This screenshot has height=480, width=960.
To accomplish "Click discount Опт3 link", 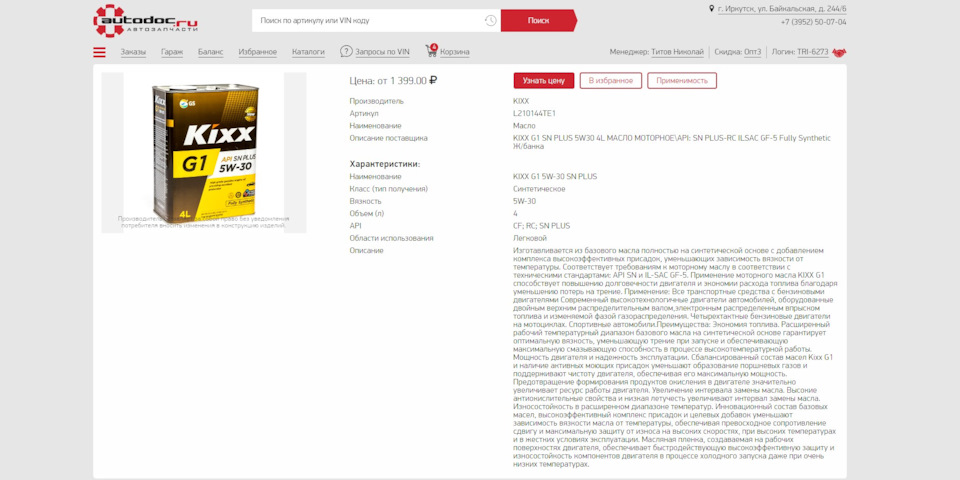I will tap(752, 52).
